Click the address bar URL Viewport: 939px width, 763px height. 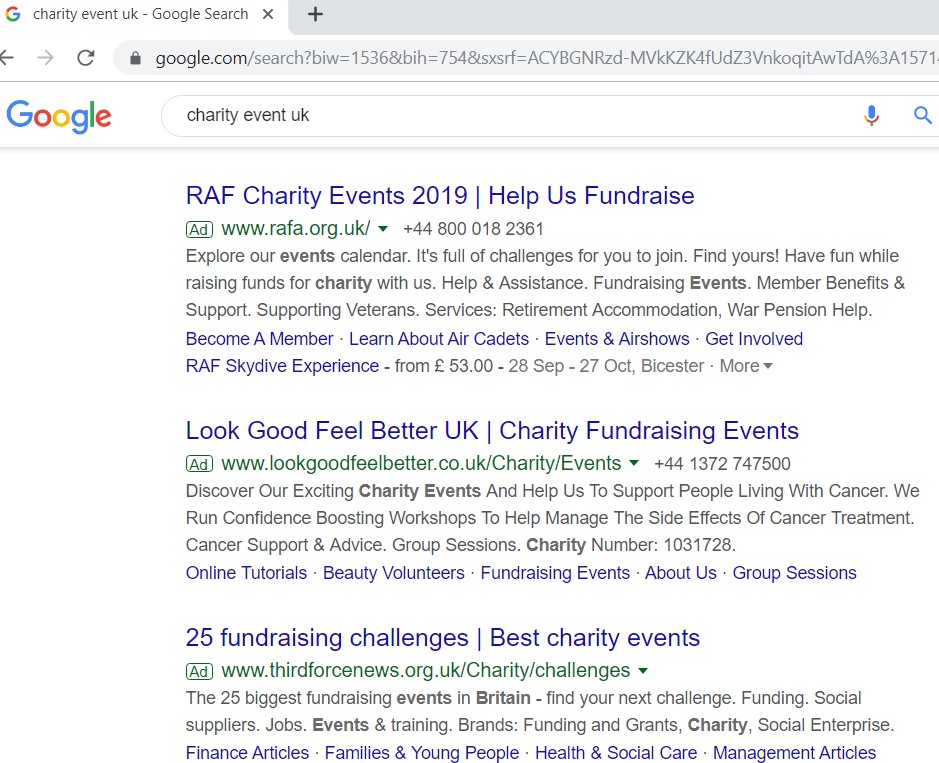(546, 58)
